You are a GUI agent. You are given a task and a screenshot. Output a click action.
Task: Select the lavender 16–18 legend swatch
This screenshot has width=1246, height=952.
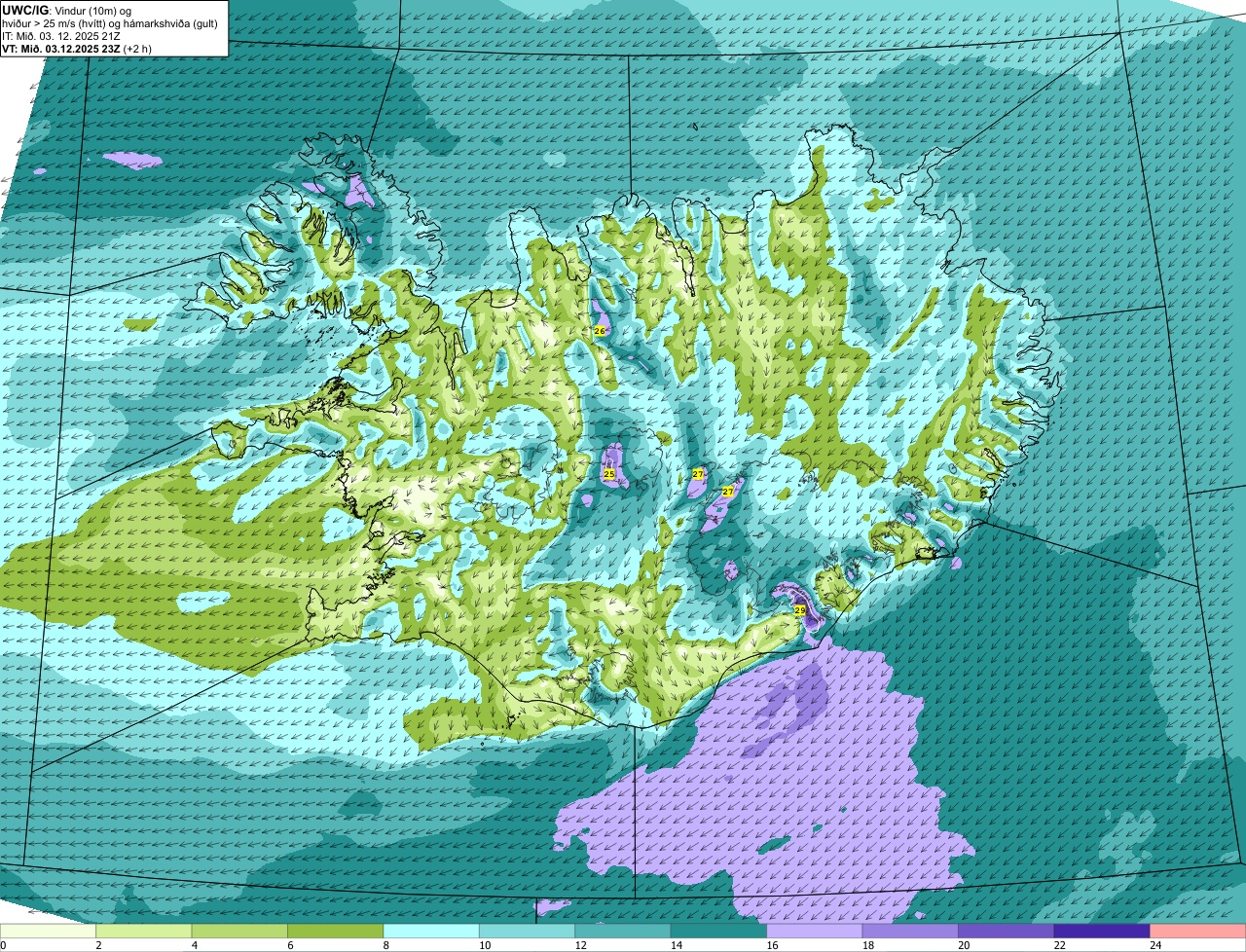814,932
